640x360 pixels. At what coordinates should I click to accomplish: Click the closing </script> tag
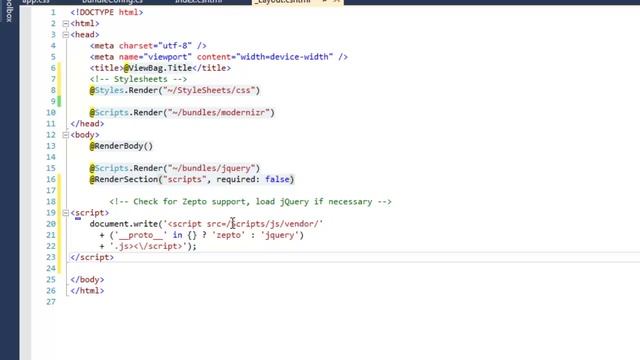tap(92, 258)
